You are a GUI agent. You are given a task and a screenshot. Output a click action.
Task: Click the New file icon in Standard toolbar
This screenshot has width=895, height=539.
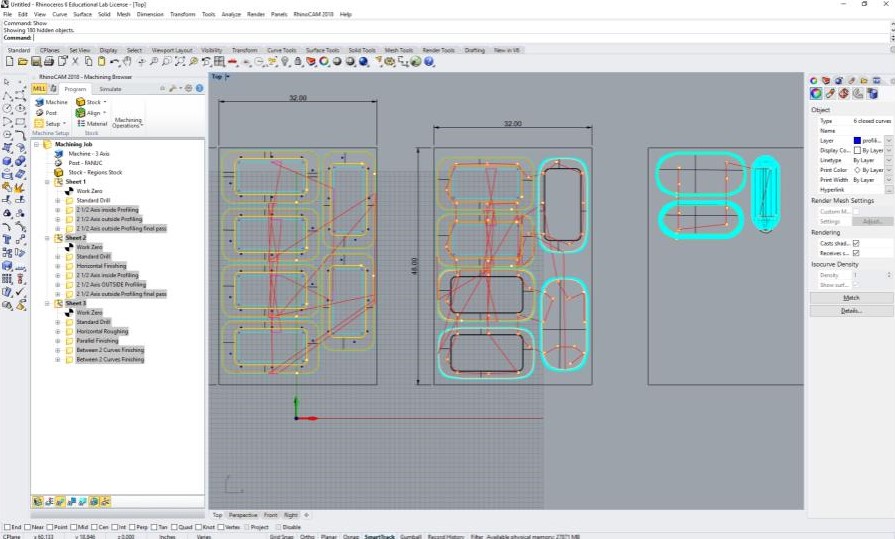point(10,61)
